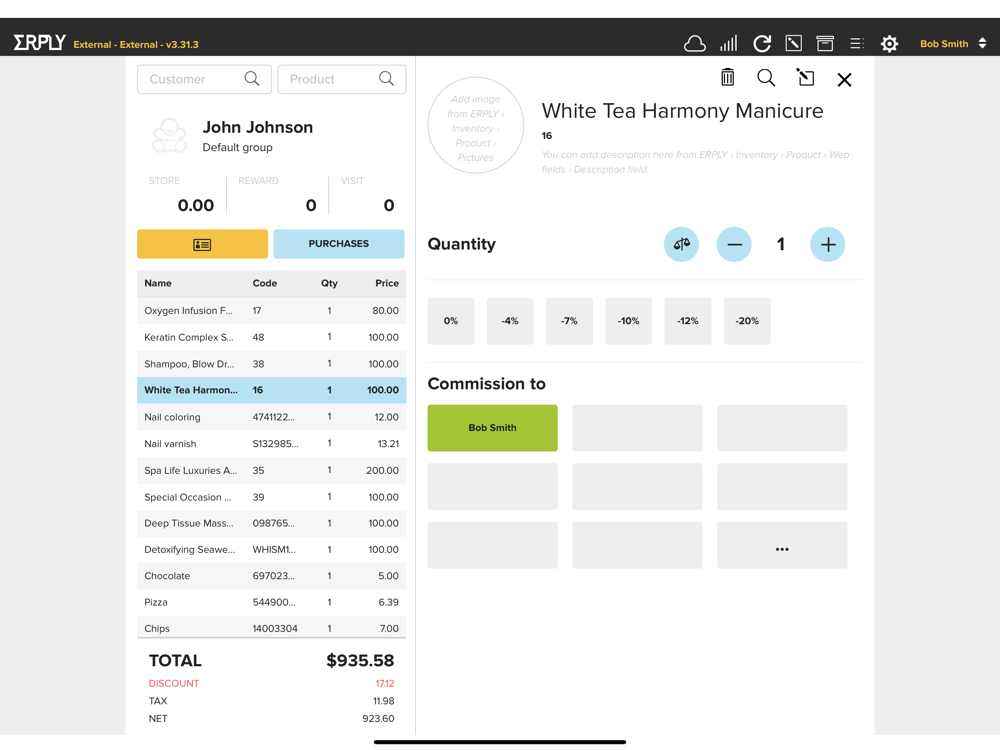Close the product detail panel
Viewport: 1000px width, 750px height.
[x=844, y=80]
